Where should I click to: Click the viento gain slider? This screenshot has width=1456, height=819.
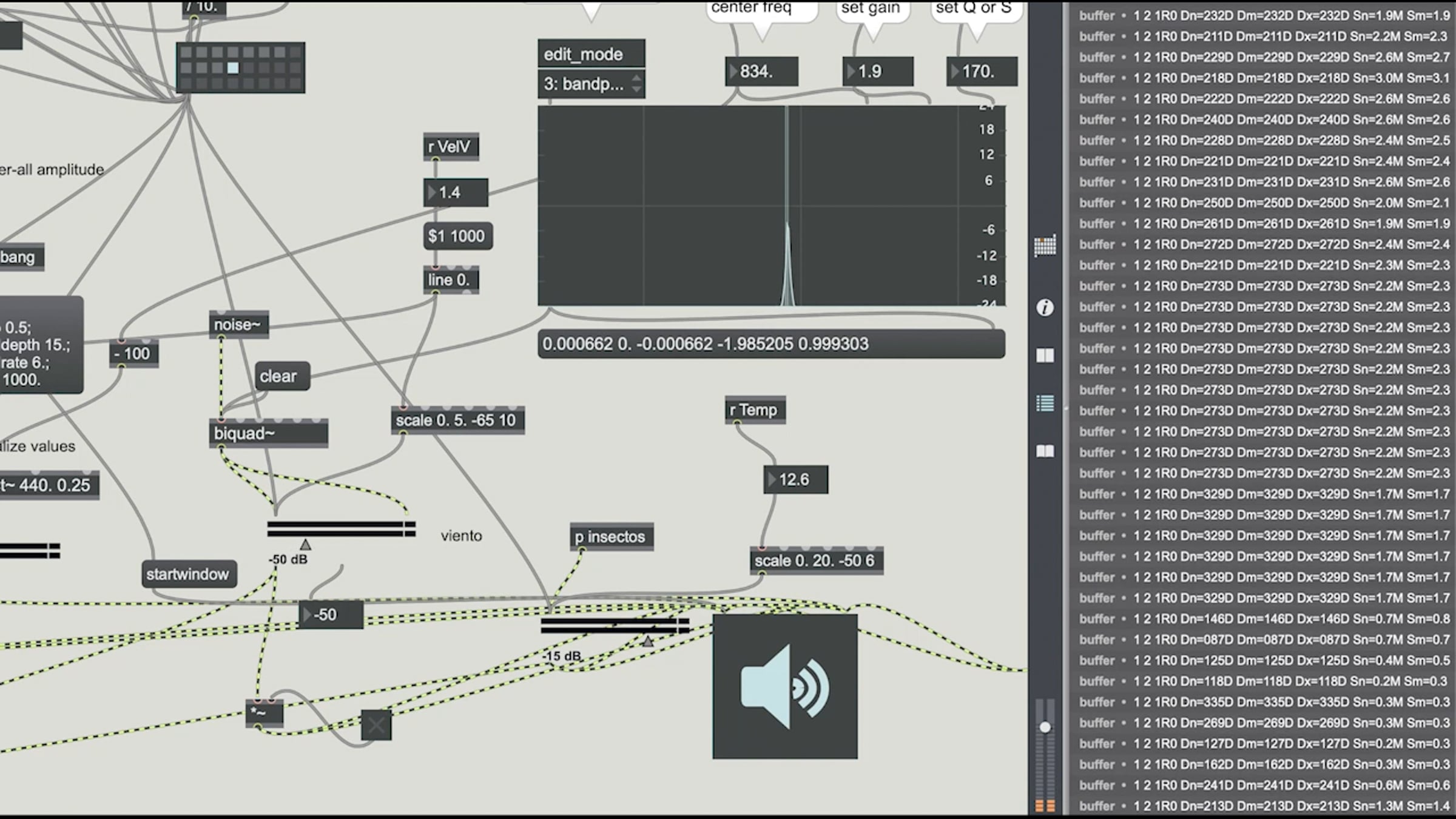point(342,529)
